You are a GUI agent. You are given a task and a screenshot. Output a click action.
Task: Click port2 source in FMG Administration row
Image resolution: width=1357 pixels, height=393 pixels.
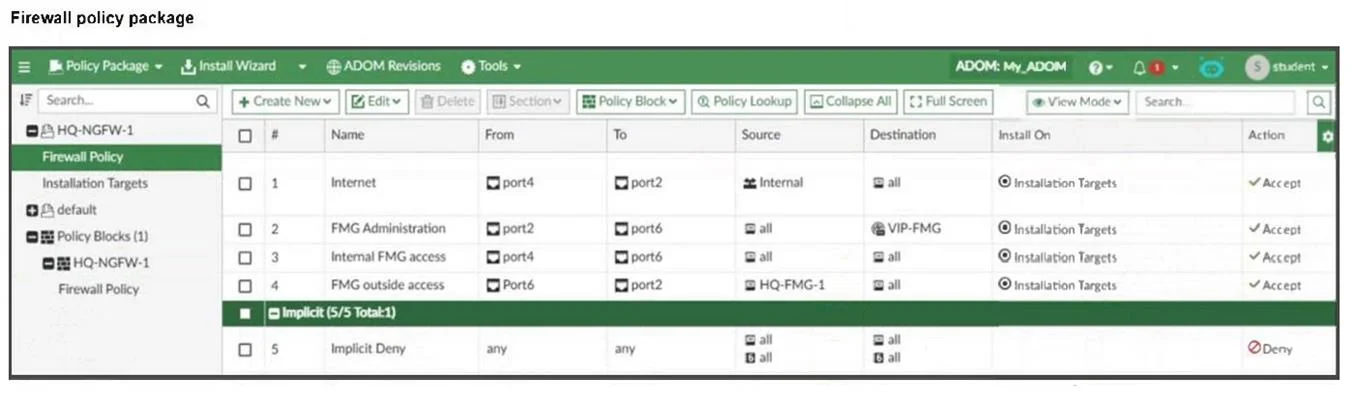(510, 229)
